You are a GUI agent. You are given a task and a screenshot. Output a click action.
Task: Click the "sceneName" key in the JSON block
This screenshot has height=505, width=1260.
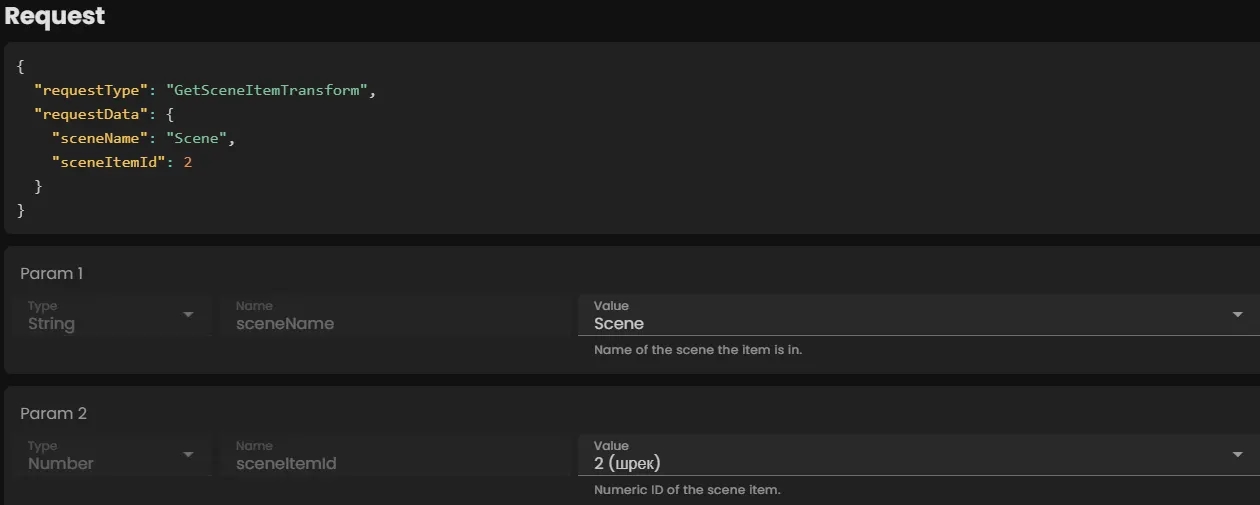coord(100,138)
